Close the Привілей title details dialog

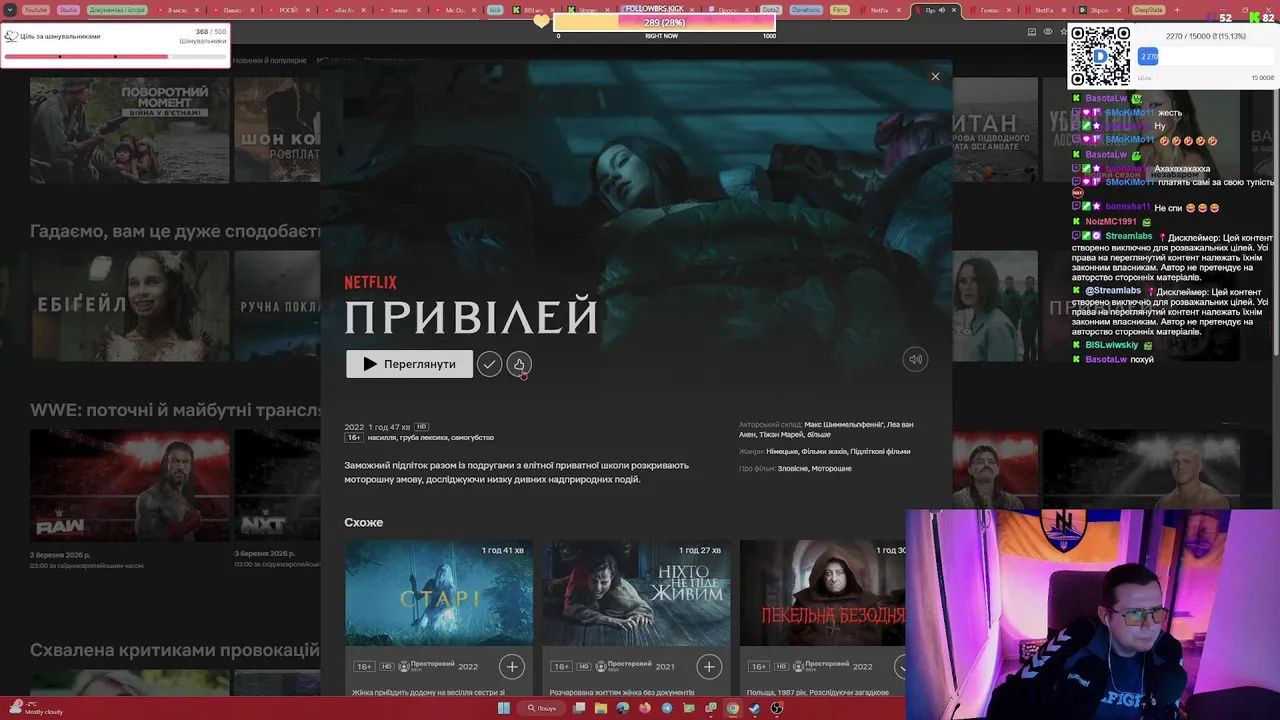[x=935, y=76]
